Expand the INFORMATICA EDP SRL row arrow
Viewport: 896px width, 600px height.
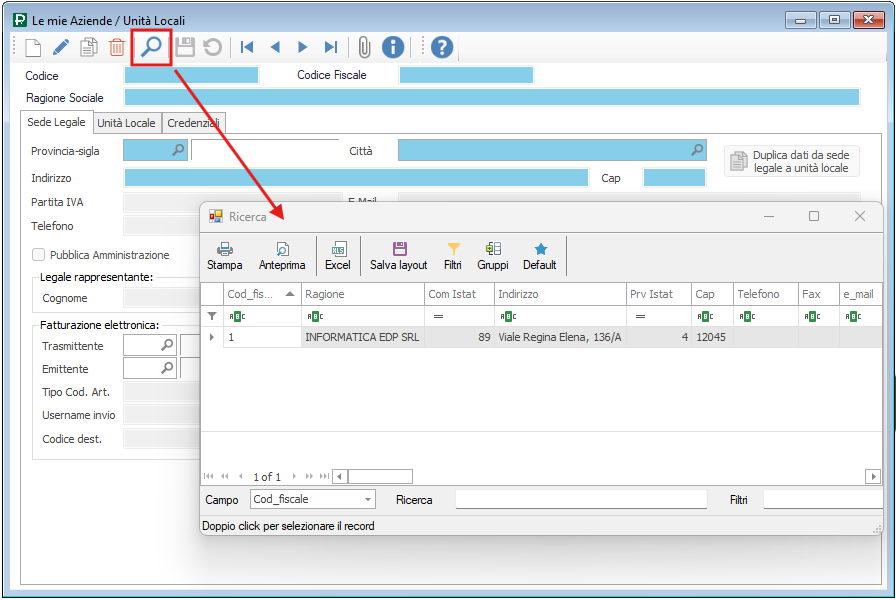[211, 338]
